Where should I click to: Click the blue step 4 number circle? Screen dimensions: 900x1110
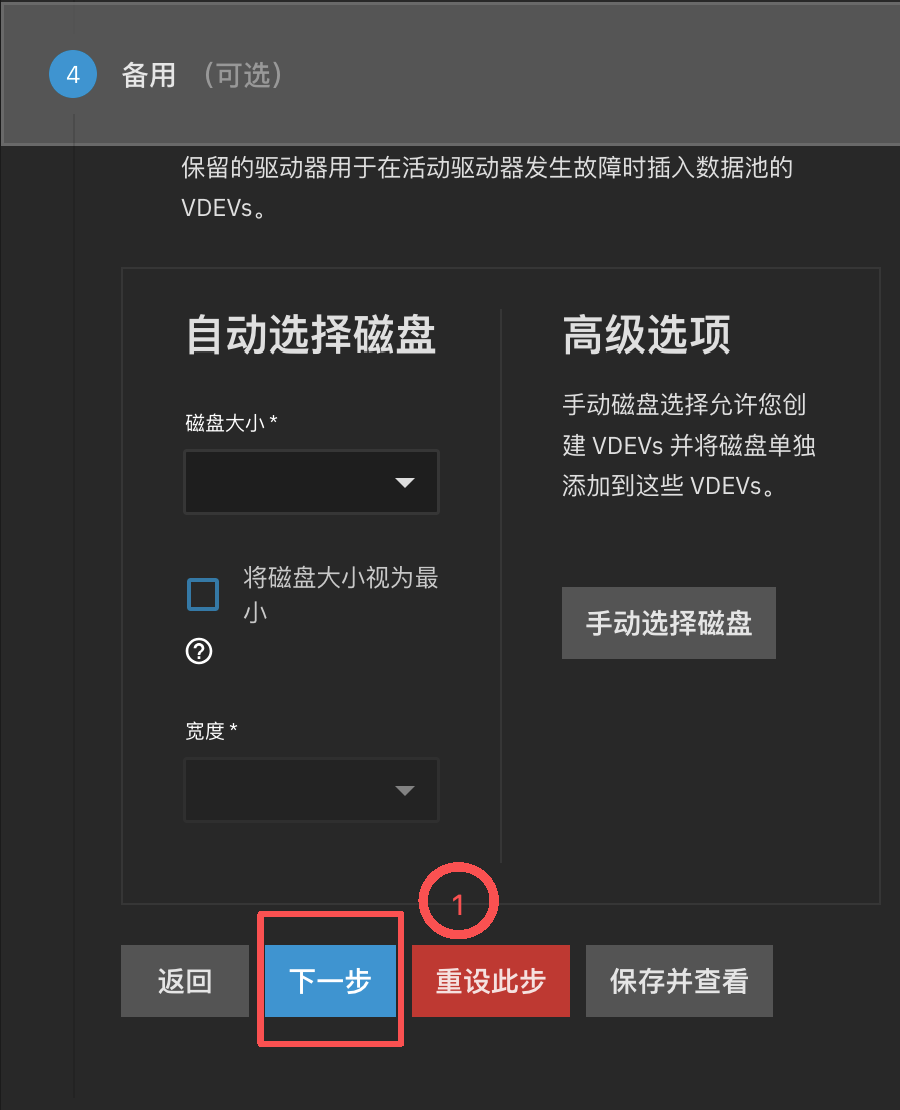click(x=73, y=74)
